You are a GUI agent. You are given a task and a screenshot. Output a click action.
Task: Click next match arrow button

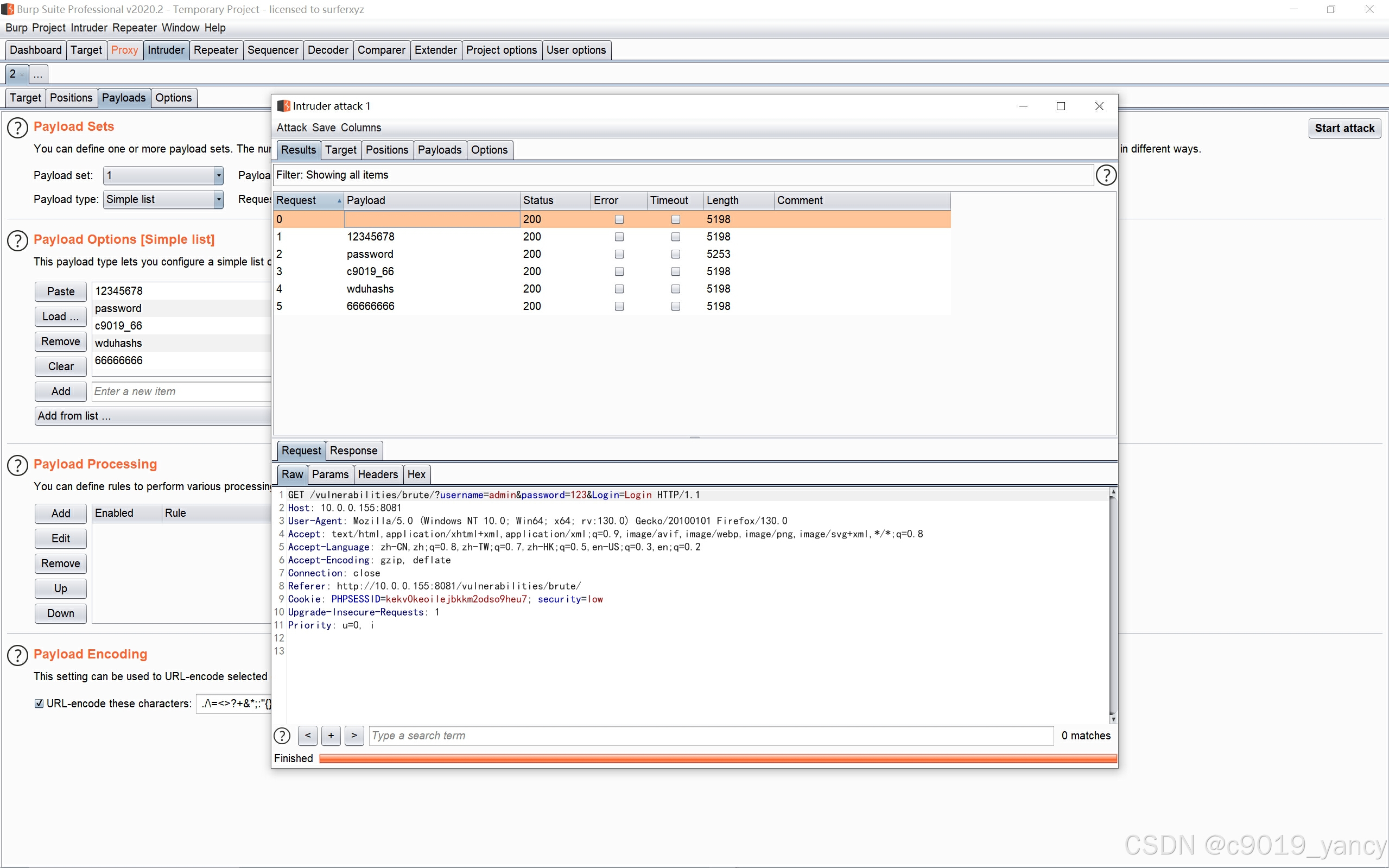coord(354,736)
